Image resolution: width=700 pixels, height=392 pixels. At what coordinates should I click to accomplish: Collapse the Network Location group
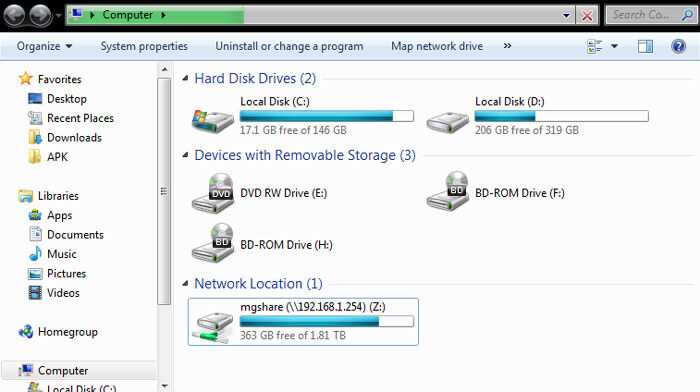coord(185,284)
